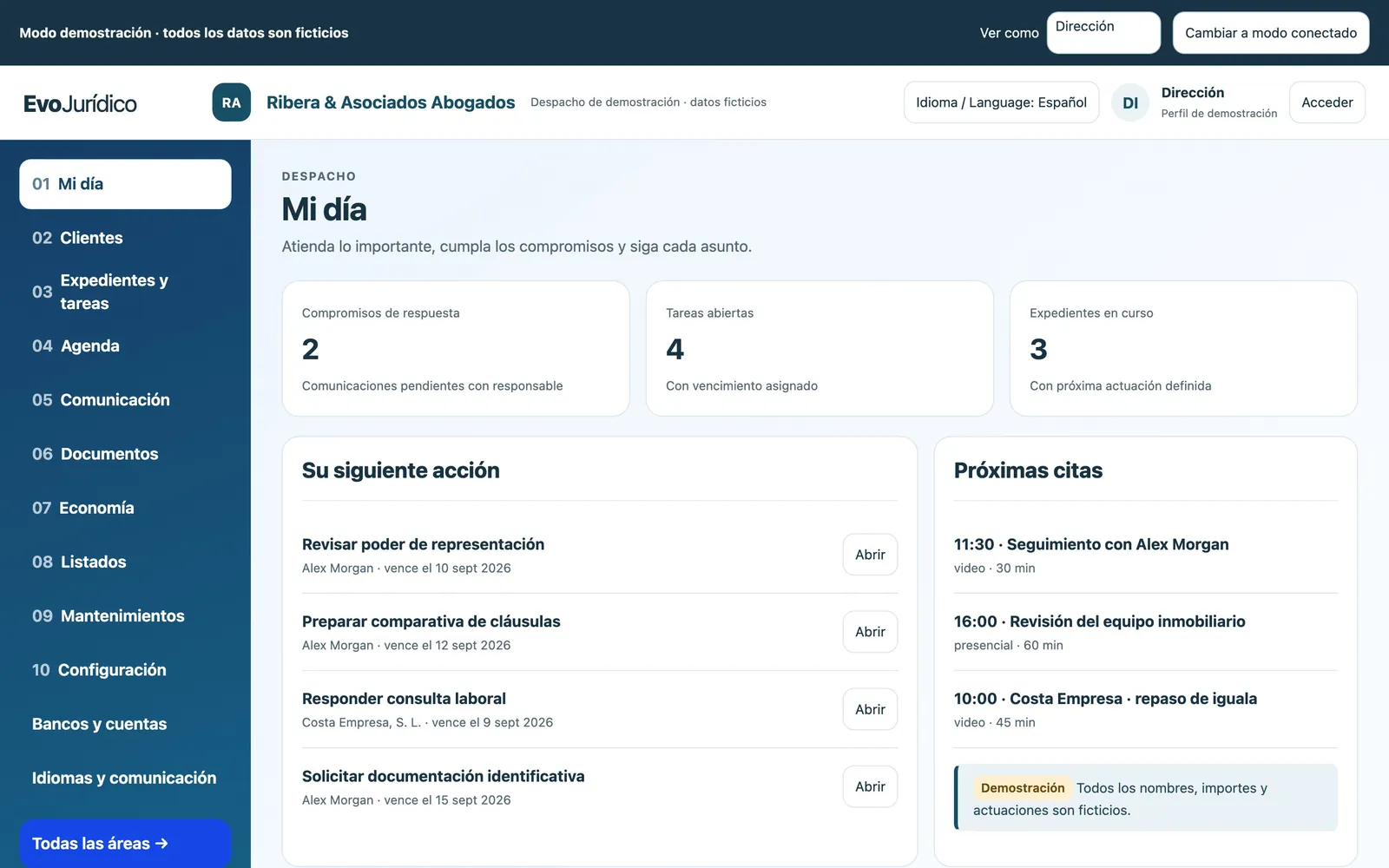
Task: Select the 11:30 Seguimiento con Alex Morgan appointment
Action: coord(1145,555)
